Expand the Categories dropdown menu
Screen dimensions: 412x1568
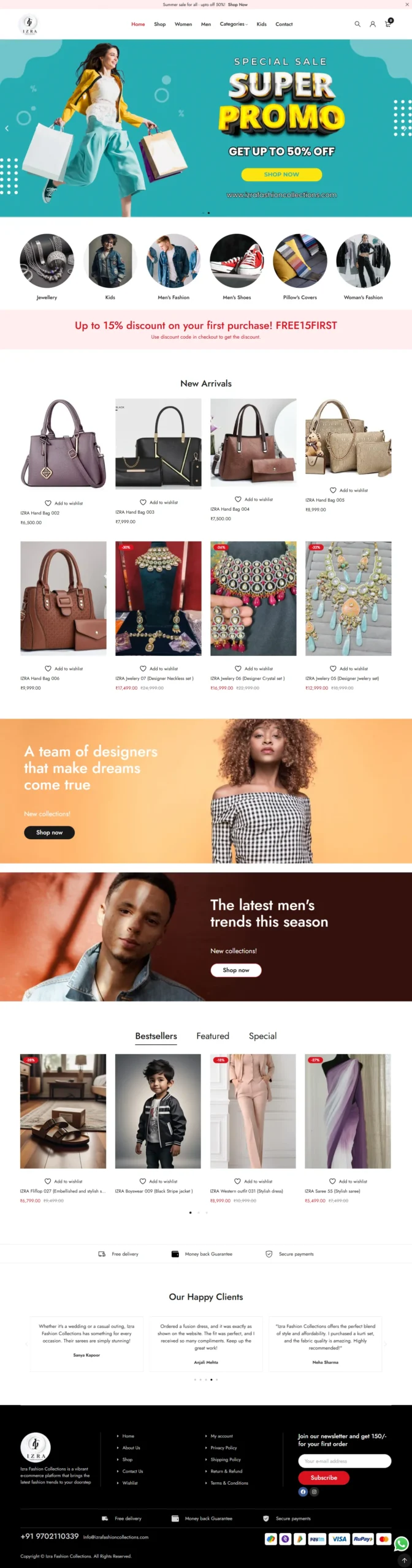click(234, 24)
